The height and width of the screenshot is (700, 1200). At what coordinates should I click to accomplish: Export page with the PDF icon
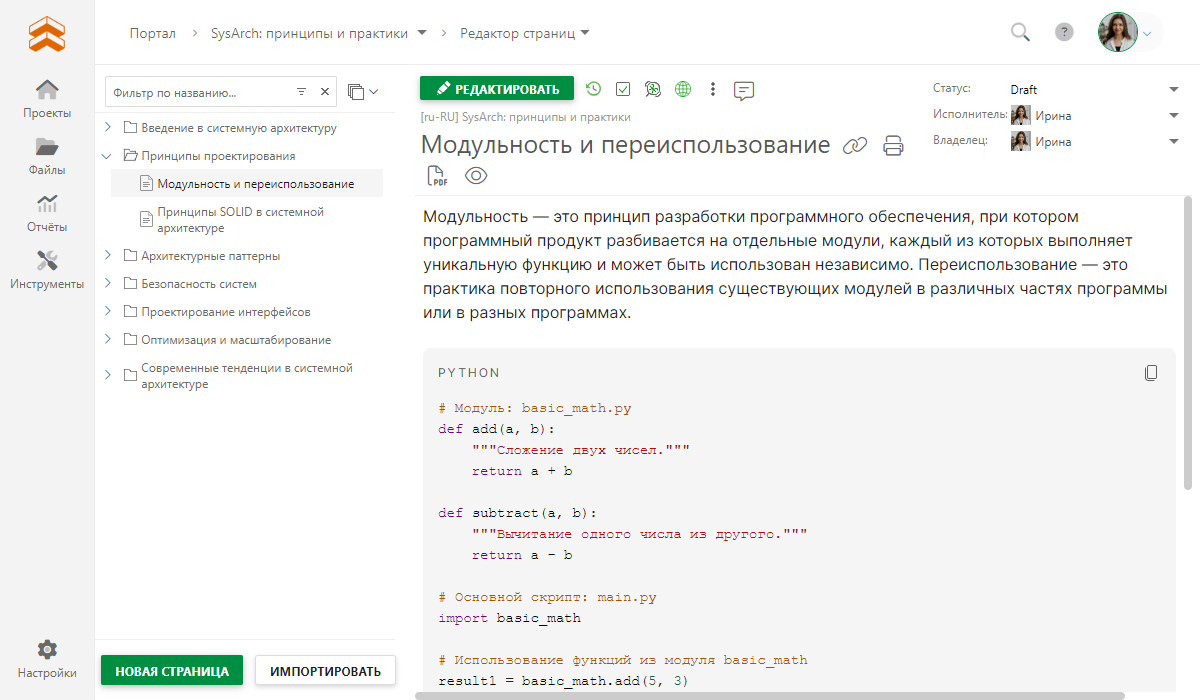(x=437, y=177)
